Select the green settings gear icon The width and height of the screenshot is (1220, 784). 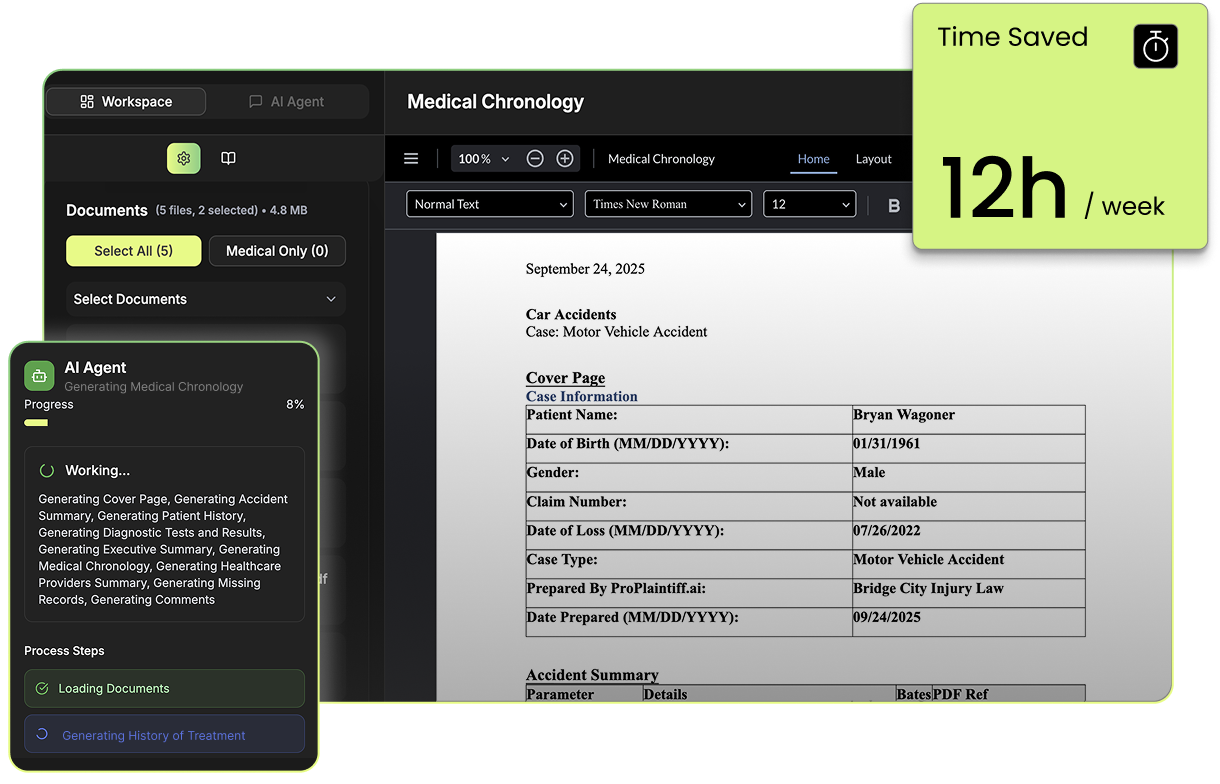[x=183, y=158]
